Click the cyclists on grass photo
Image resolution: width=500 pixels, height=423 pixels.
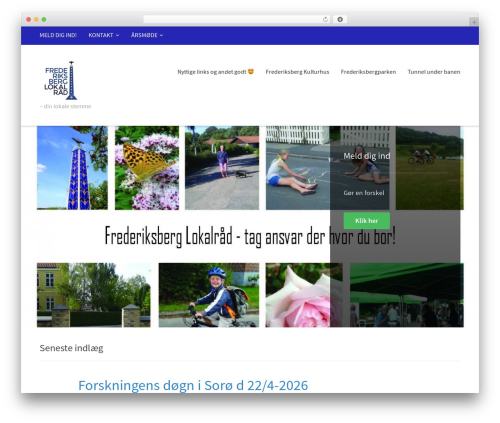pos(430,168)
